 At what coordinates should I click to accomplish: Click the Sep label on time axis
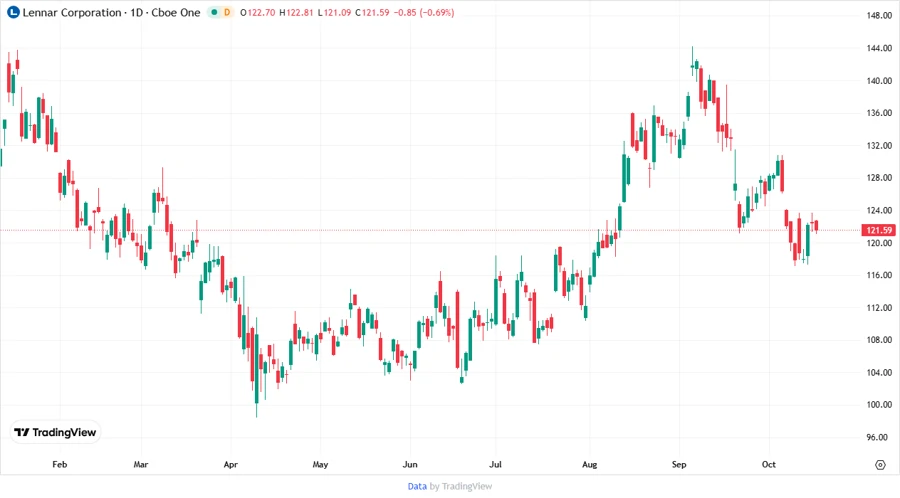(679, 465)
